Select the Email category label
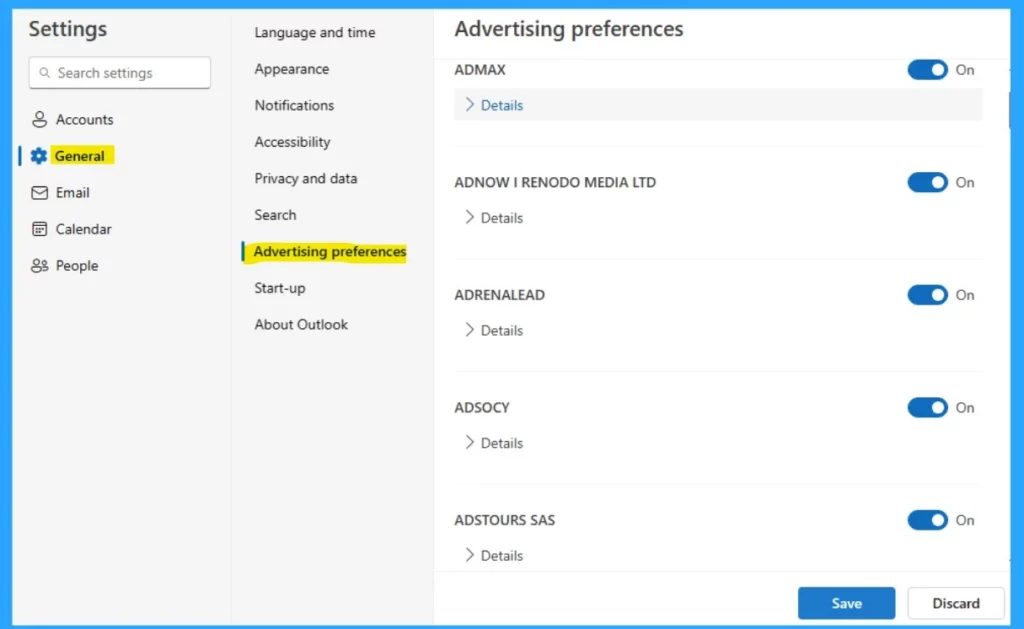Viewport: 1024px width, 629px height. [x=72, y=192]
